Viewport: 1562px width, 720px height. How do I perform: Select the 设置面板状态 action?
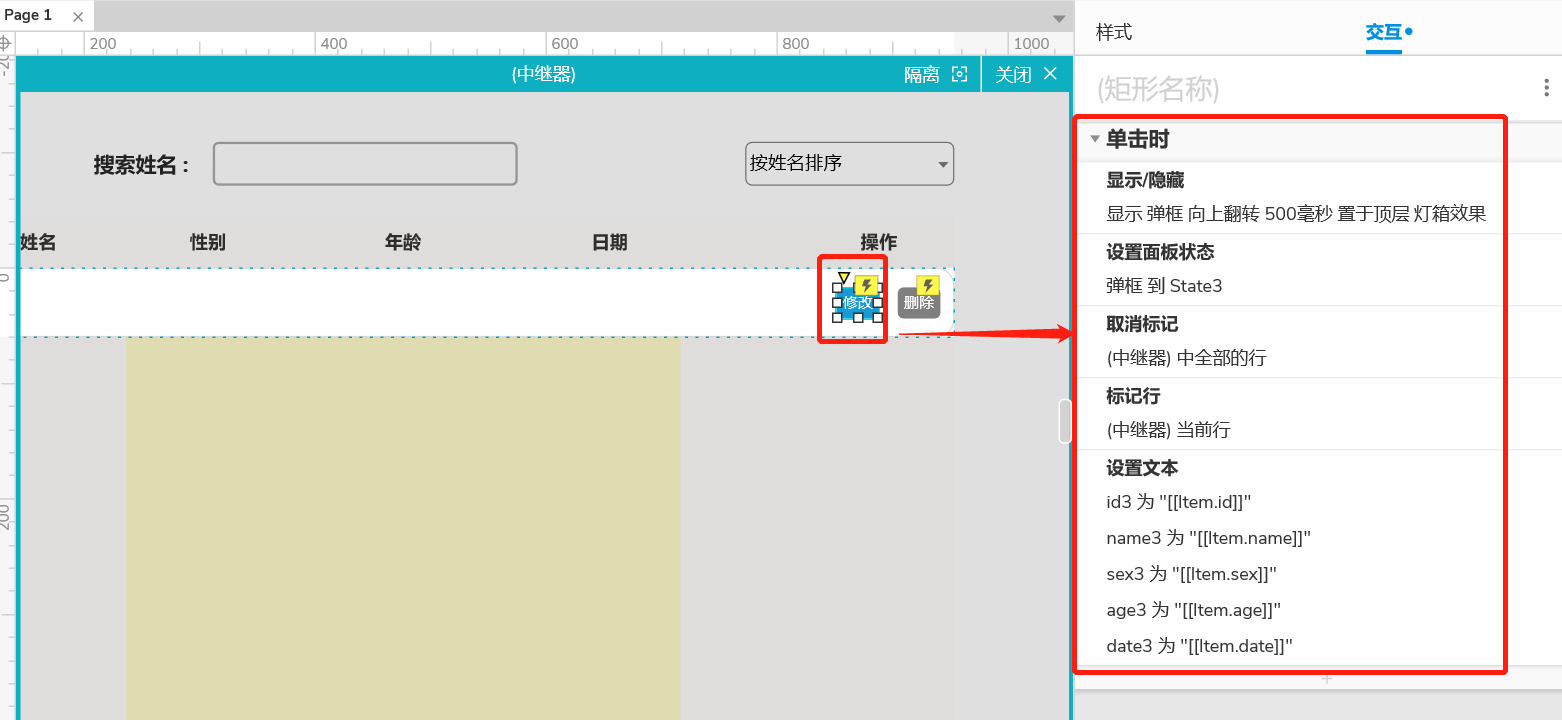[1160, 252]
